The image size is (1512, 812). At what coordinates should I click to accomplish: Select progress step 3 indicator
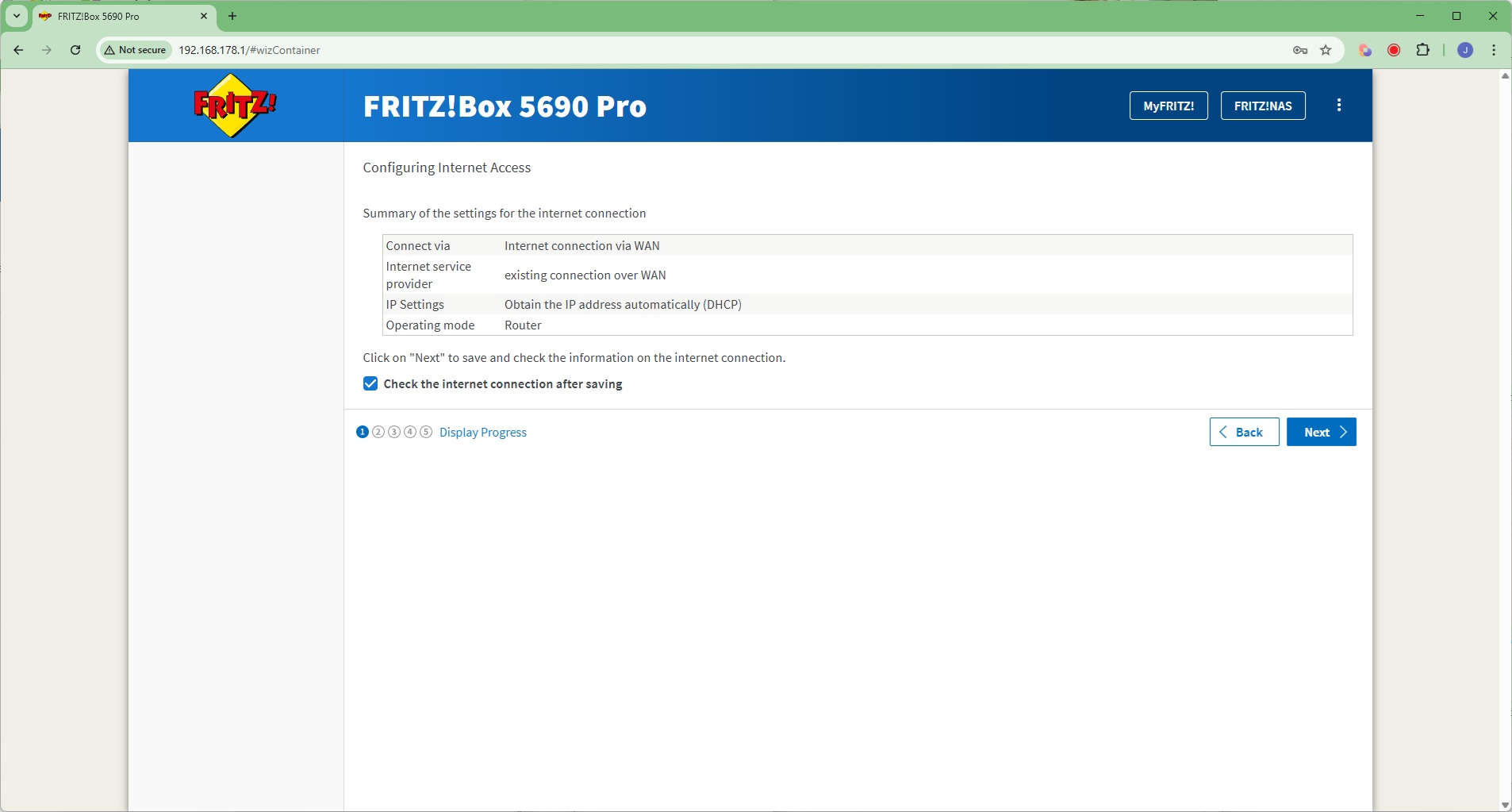tap(394, 432)
